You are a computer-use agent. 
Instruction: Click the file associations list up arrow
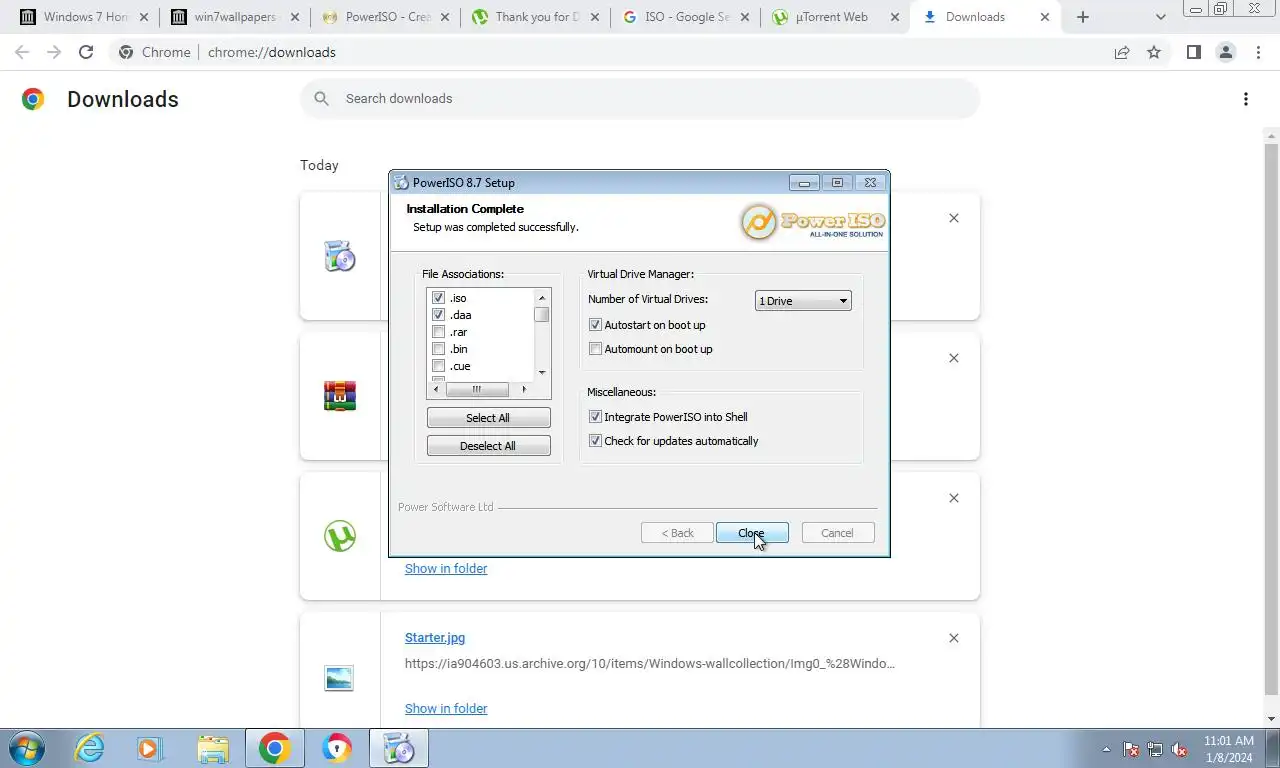click(x=542, y=298)
